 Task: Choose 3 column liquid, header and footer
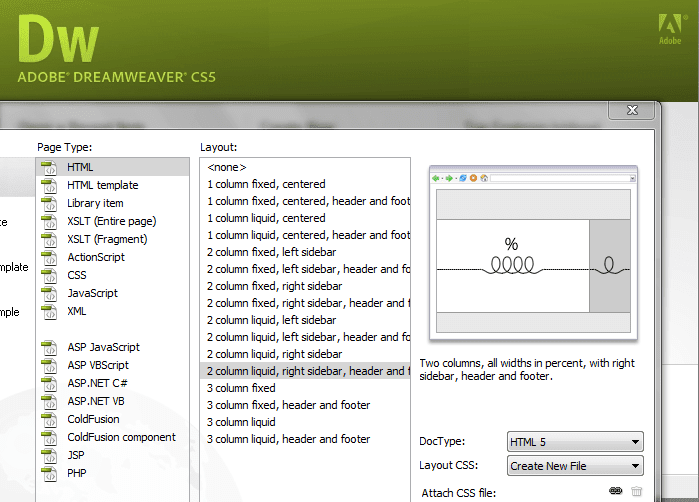point(305,439)
